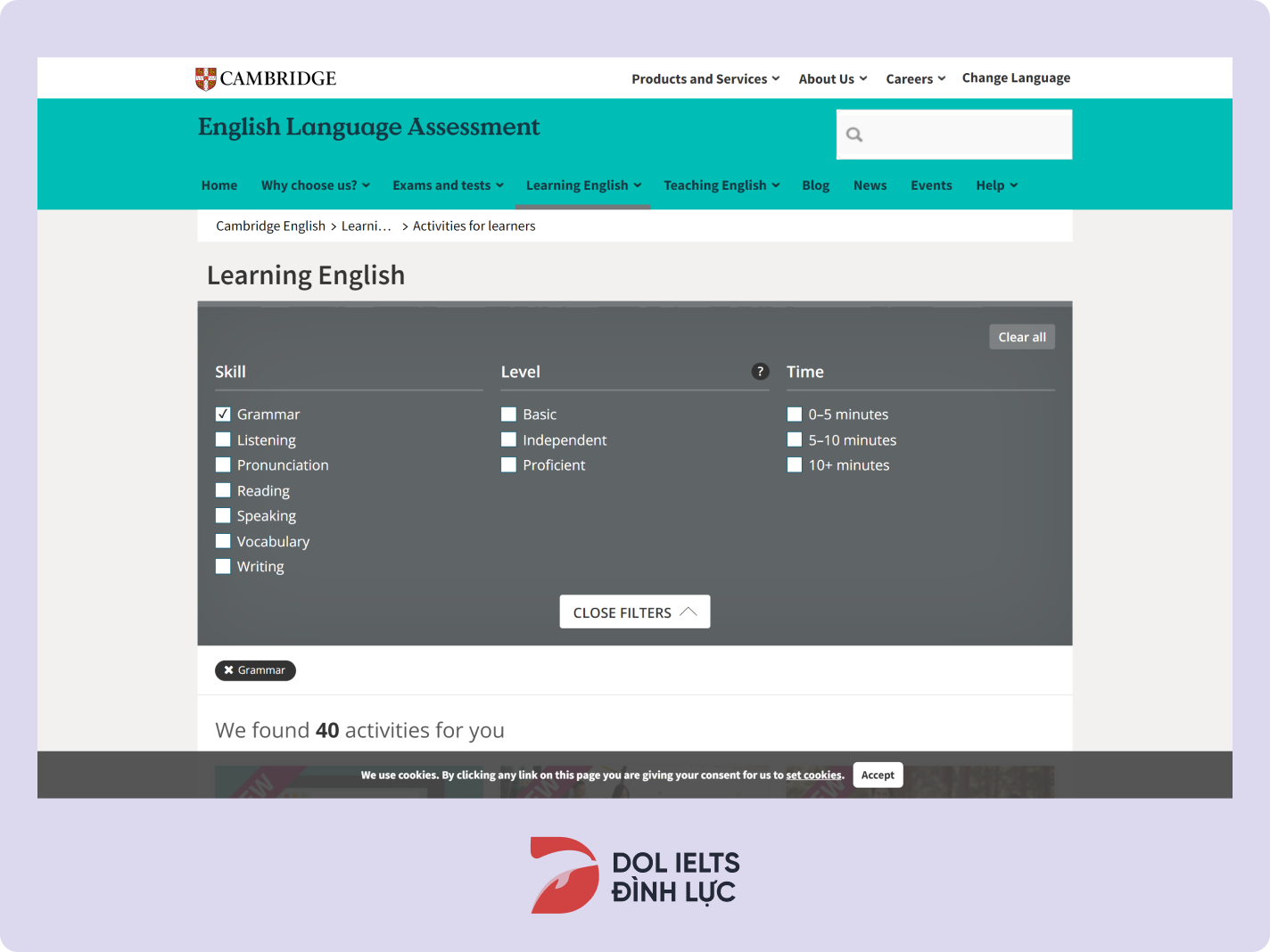Click Activities for learners breadcrumb
This screenshot has width=1270, height=952.
474,226
